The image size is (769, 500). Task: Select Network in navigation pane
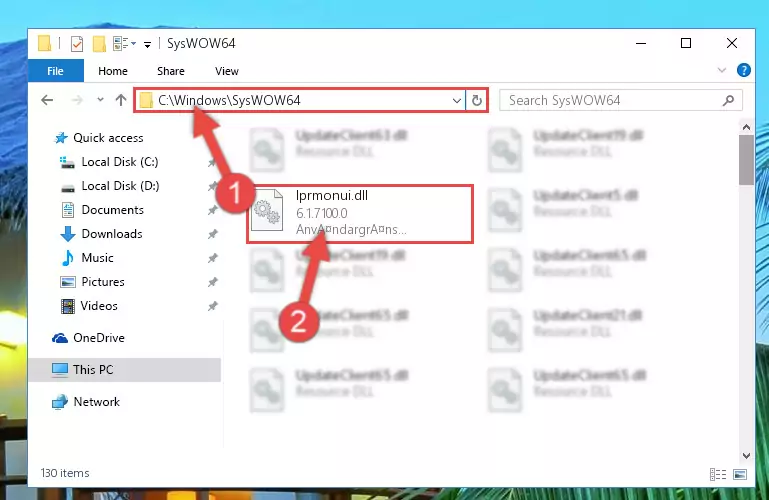(x=97, y=401)
